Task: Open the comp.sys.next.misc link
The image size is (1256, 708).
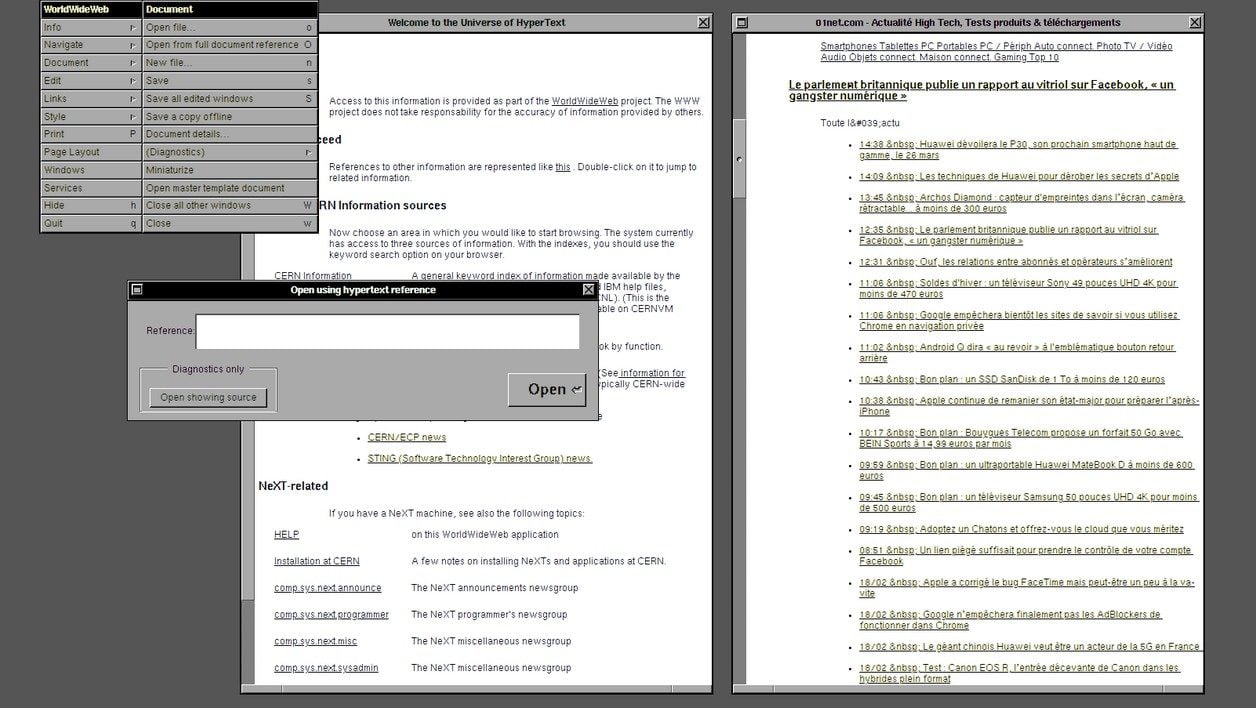Action: [x=316, y=641]
